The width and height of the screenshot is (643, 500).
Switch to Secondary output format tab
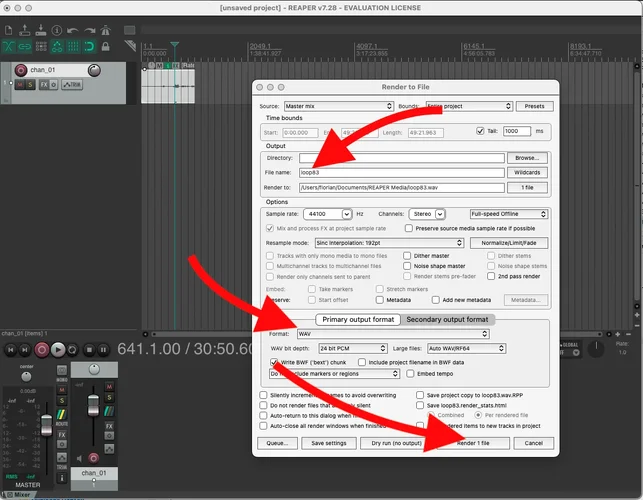[446, 319]
